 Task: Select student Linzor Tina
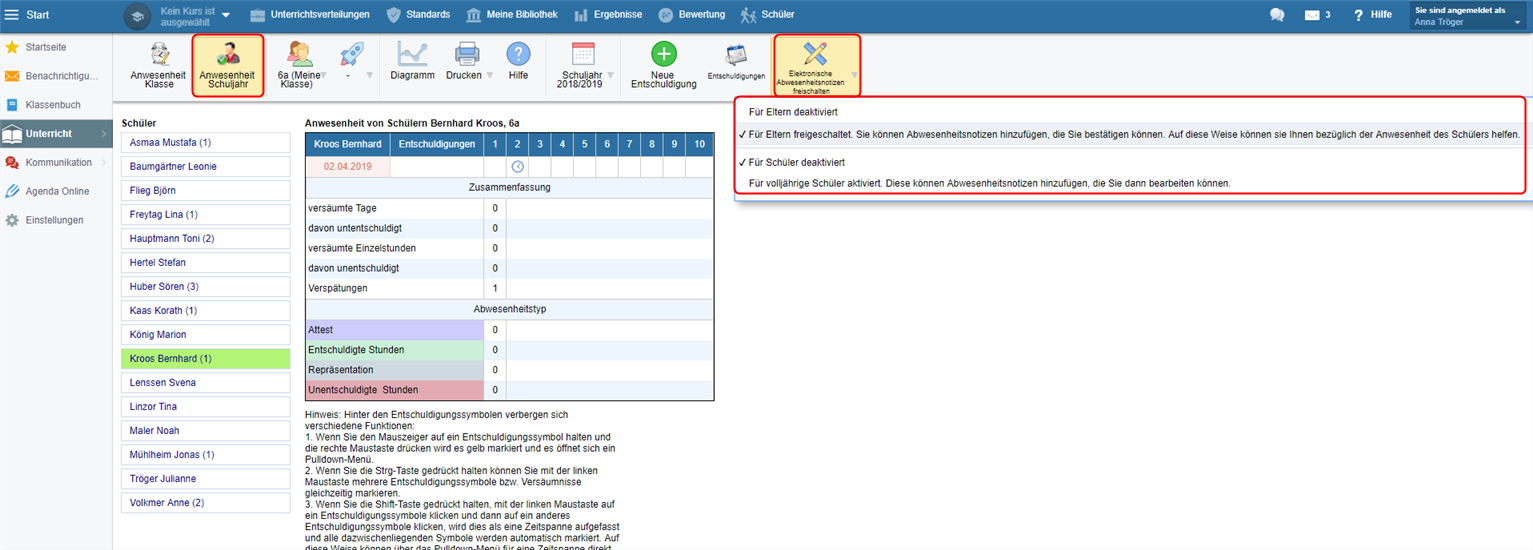[205, 406]
